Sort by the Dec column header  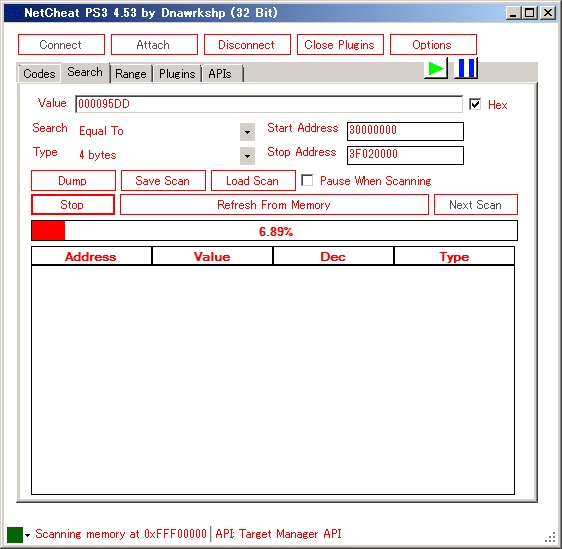tap(333, 256)
